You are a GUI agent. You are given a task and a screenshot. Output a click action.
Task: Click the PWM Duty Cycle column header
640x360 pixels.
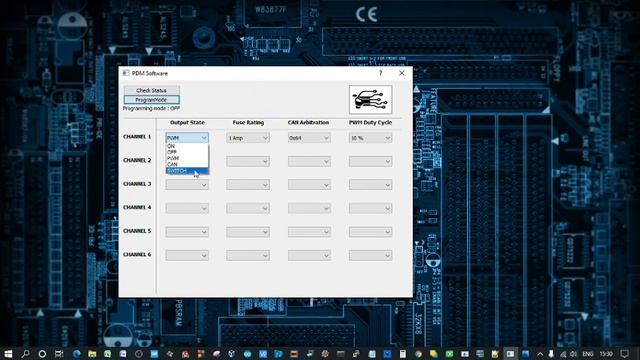[370, 122]
